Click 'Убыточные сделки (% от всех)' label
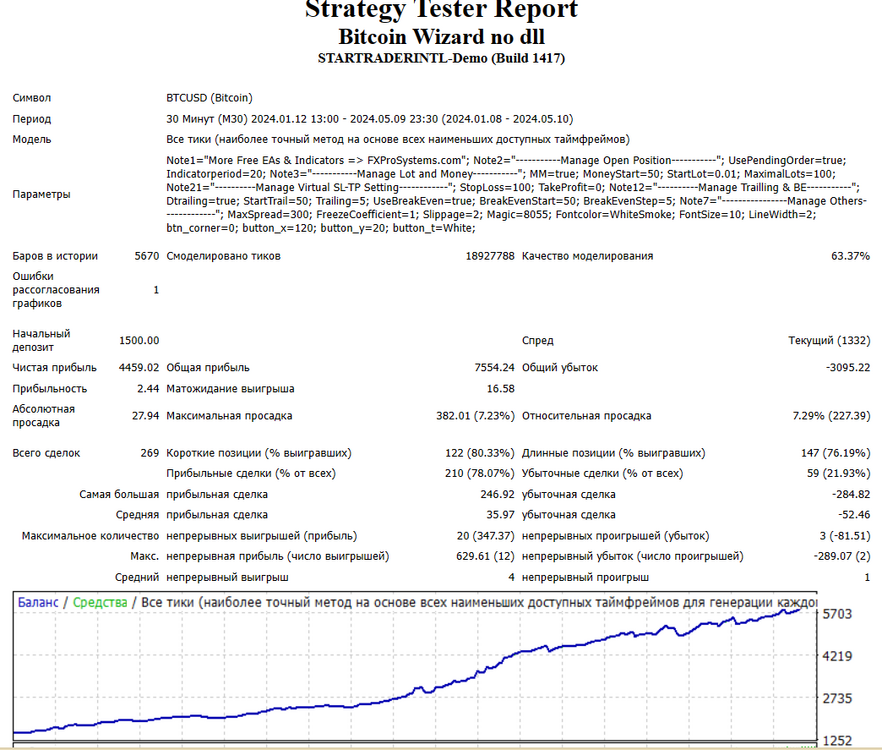This screenshot has width=882, height=750. point(602,473)
